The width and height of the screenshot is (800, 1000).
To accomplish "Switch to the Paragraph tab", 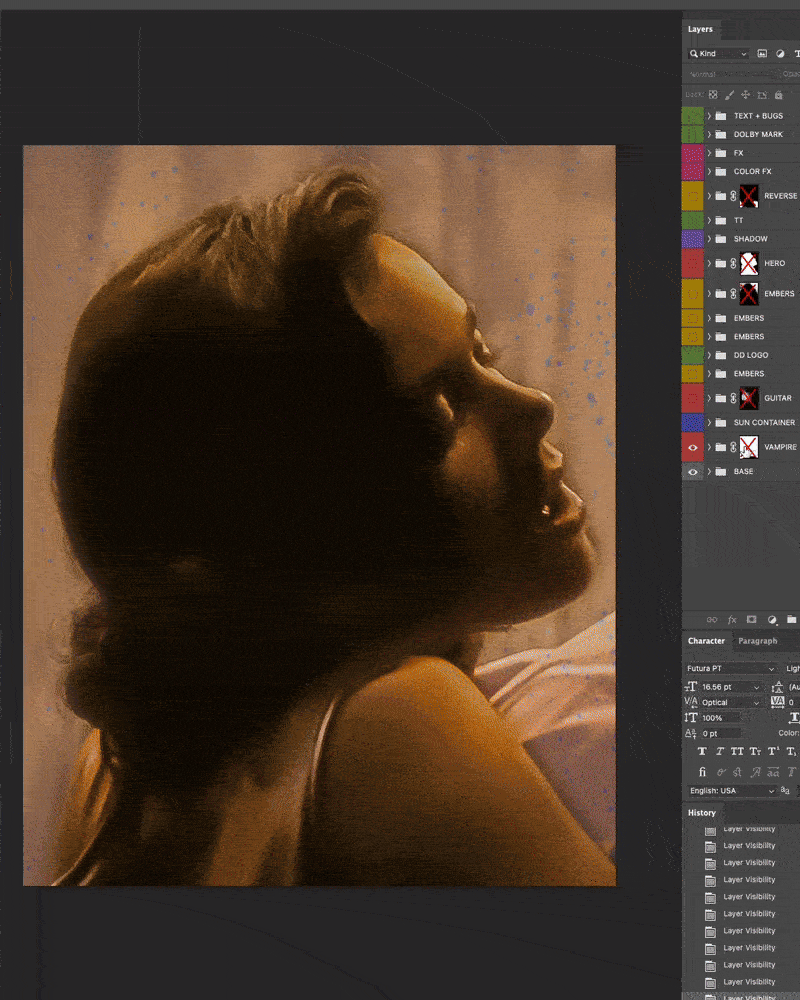I will (x=757, y=641).
